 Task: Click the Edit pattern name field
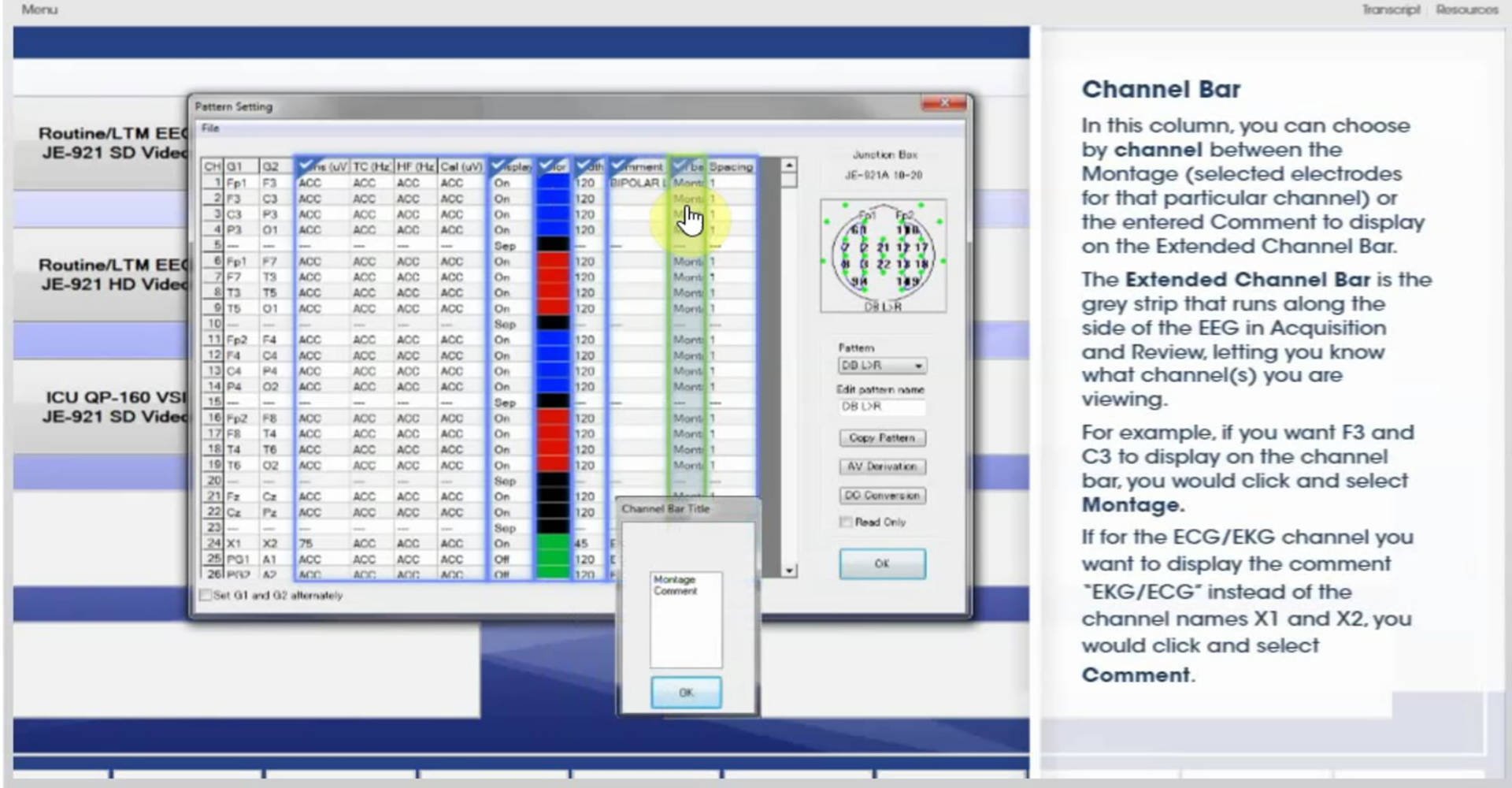coord(882,407)
